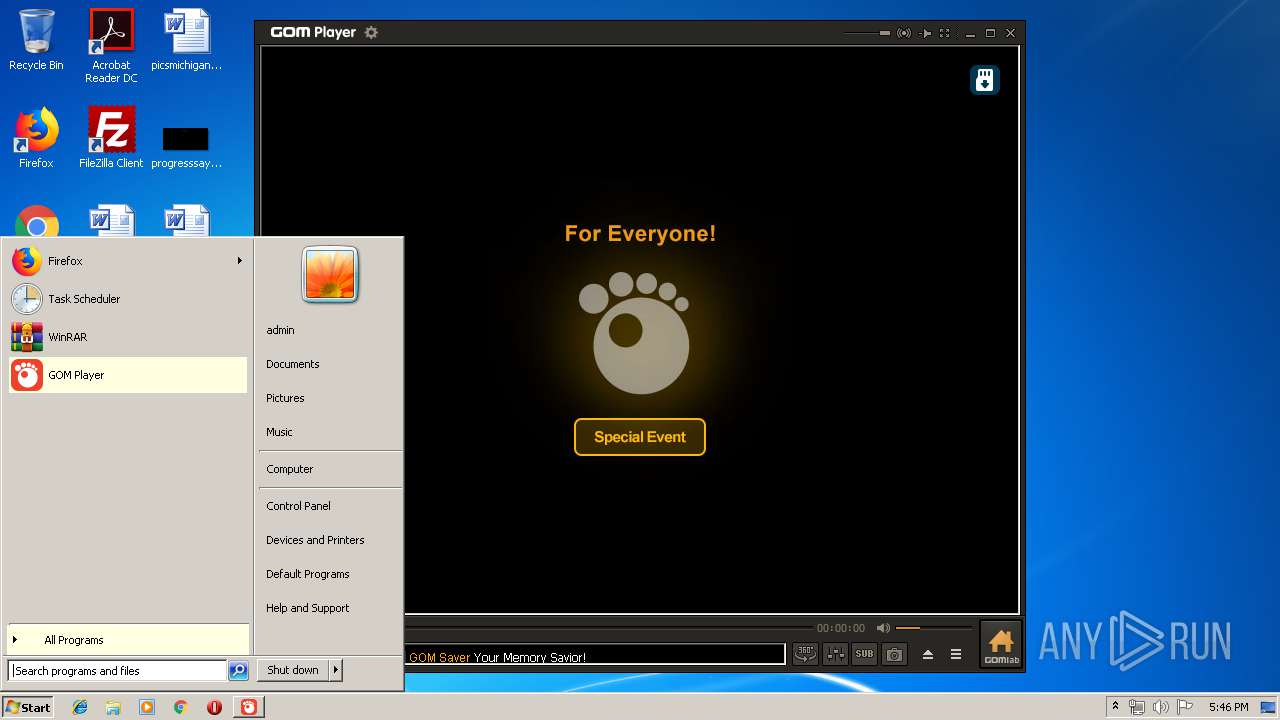The width and height of the screenshot is (1280, 720).
Task: Go to GOMlab home button
Action: coord(1000,645)
